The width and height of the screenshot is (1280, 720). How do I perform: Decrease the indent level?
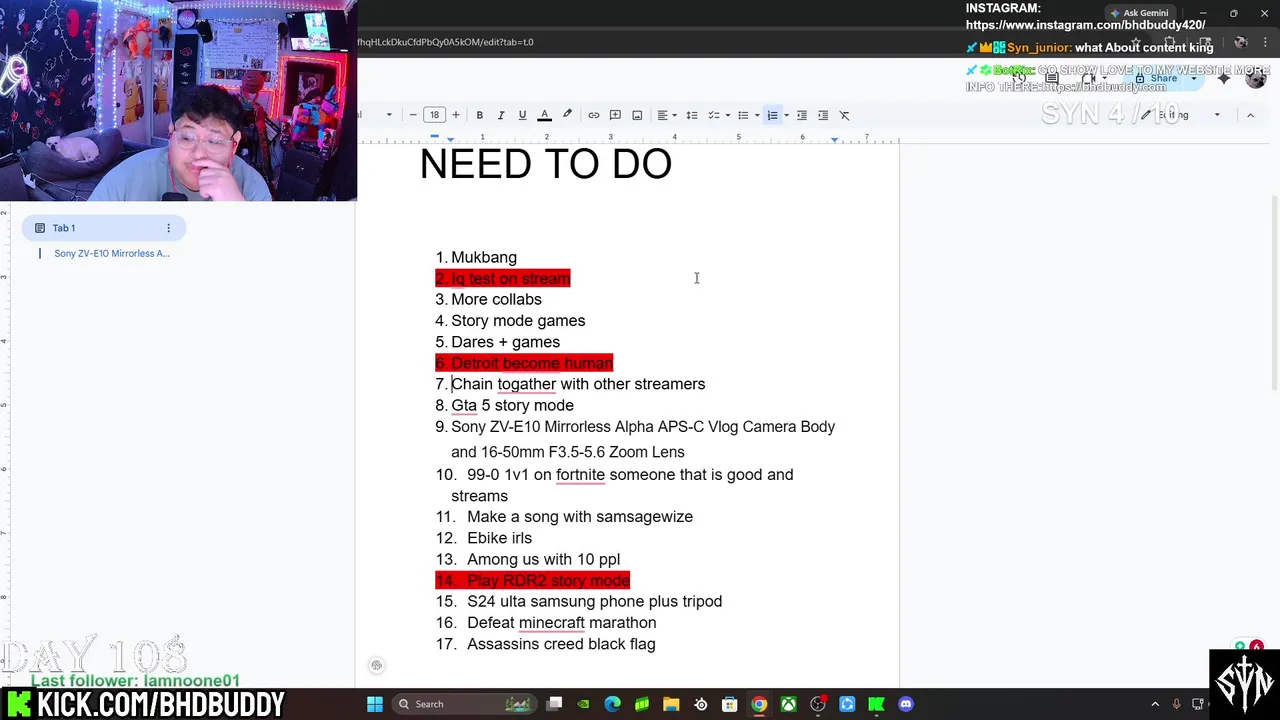802,115
